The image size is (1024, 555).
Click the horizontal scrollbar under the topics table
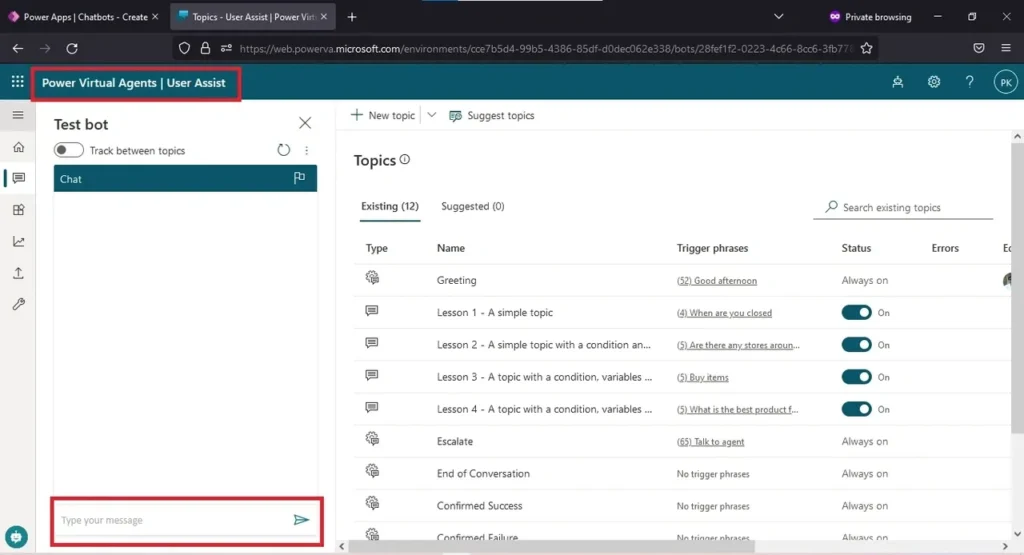551,546
